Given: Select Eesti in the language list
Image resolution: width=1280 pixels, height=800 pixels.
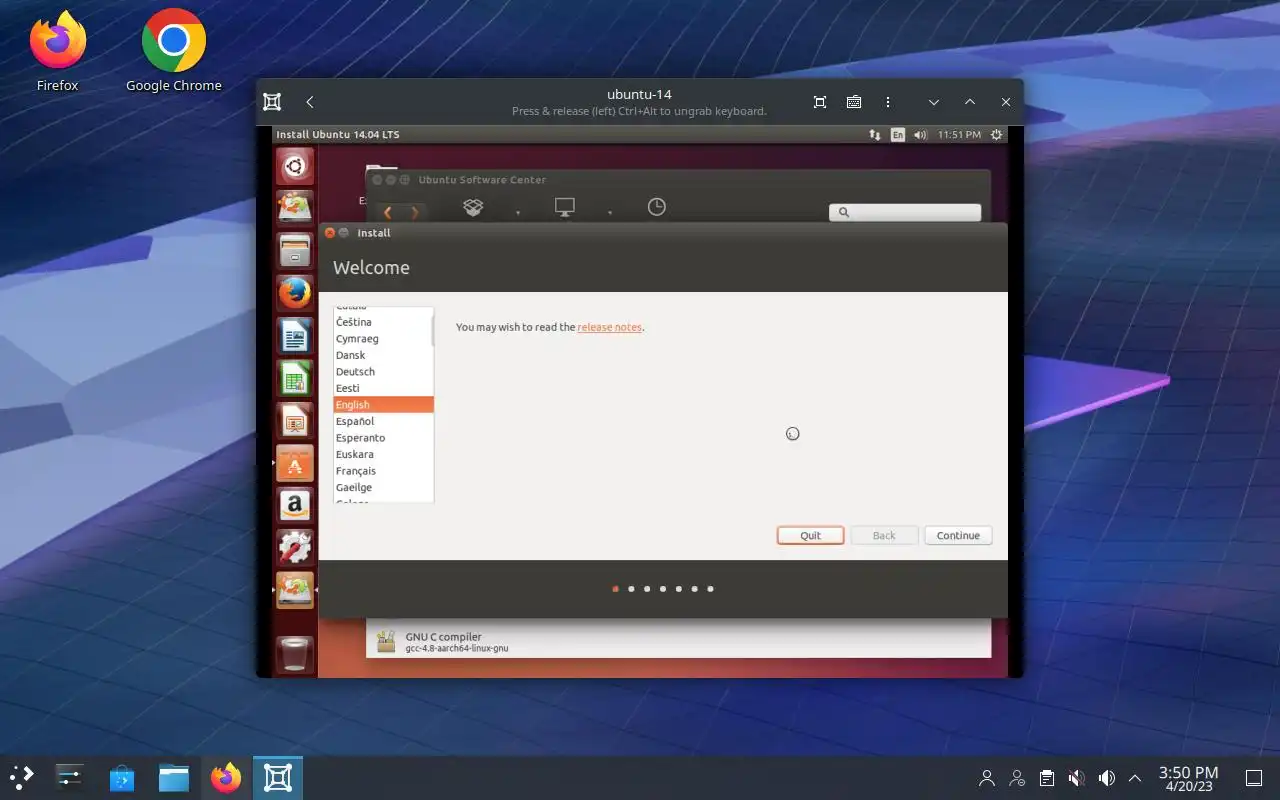Looking at the screenshot, I should click(382, 388).
